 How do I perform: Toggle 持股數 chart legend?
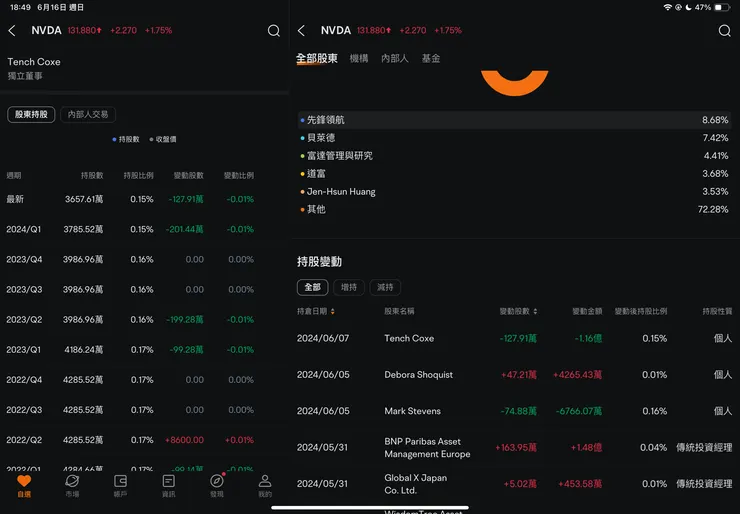click(x=126, y=139)
